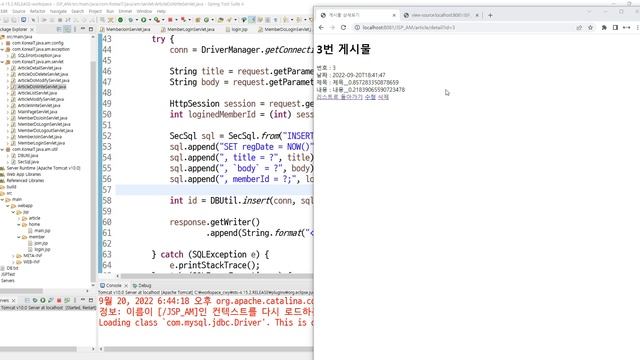The width and height of the screenshot is (640, 360).
Task: Switch to the MemberDoLoginServlet.java editor tab
Action: click(285, 29)
